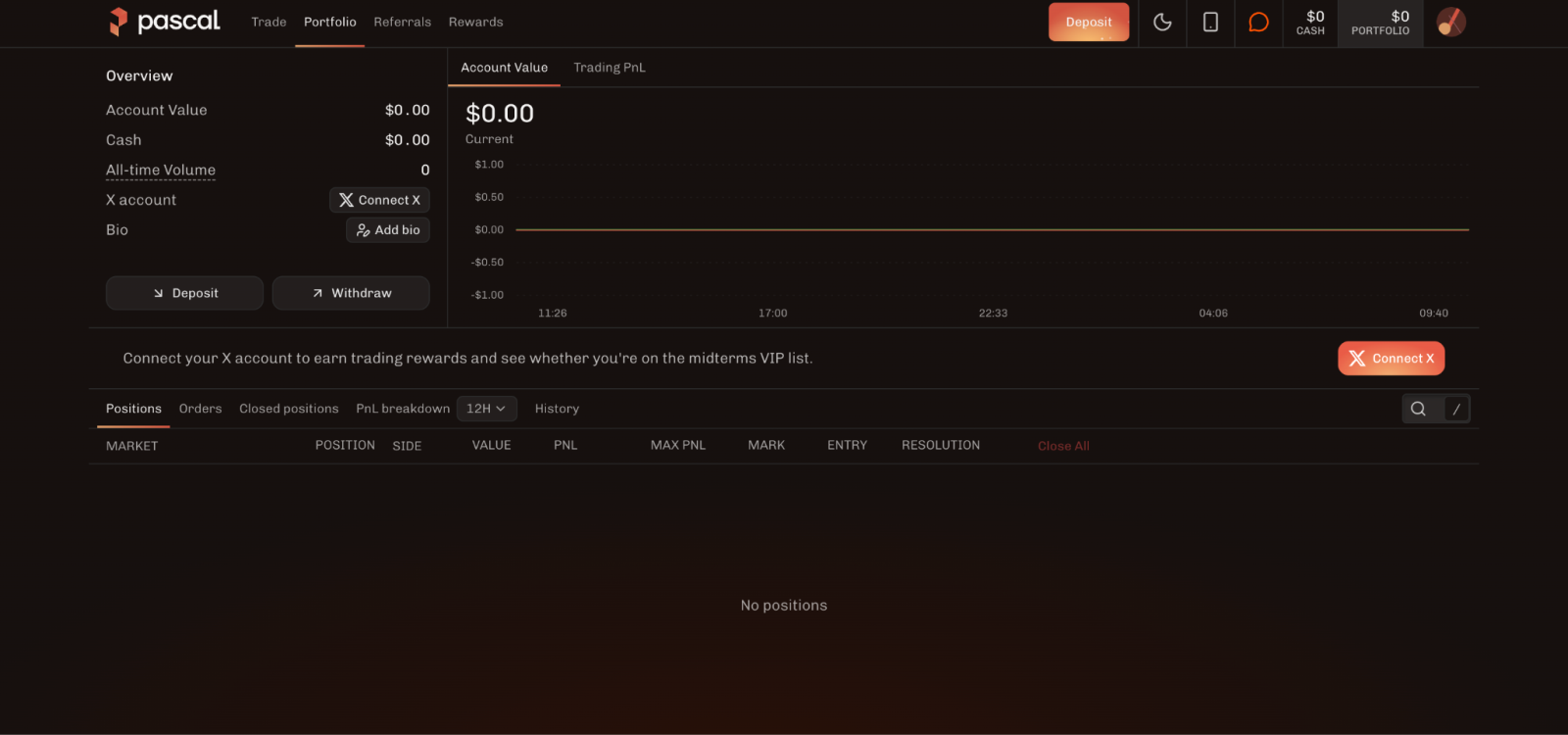Click the Pascal logo in the header
The width and height of the screenshot is (1568, 735).
coord(165,22)
